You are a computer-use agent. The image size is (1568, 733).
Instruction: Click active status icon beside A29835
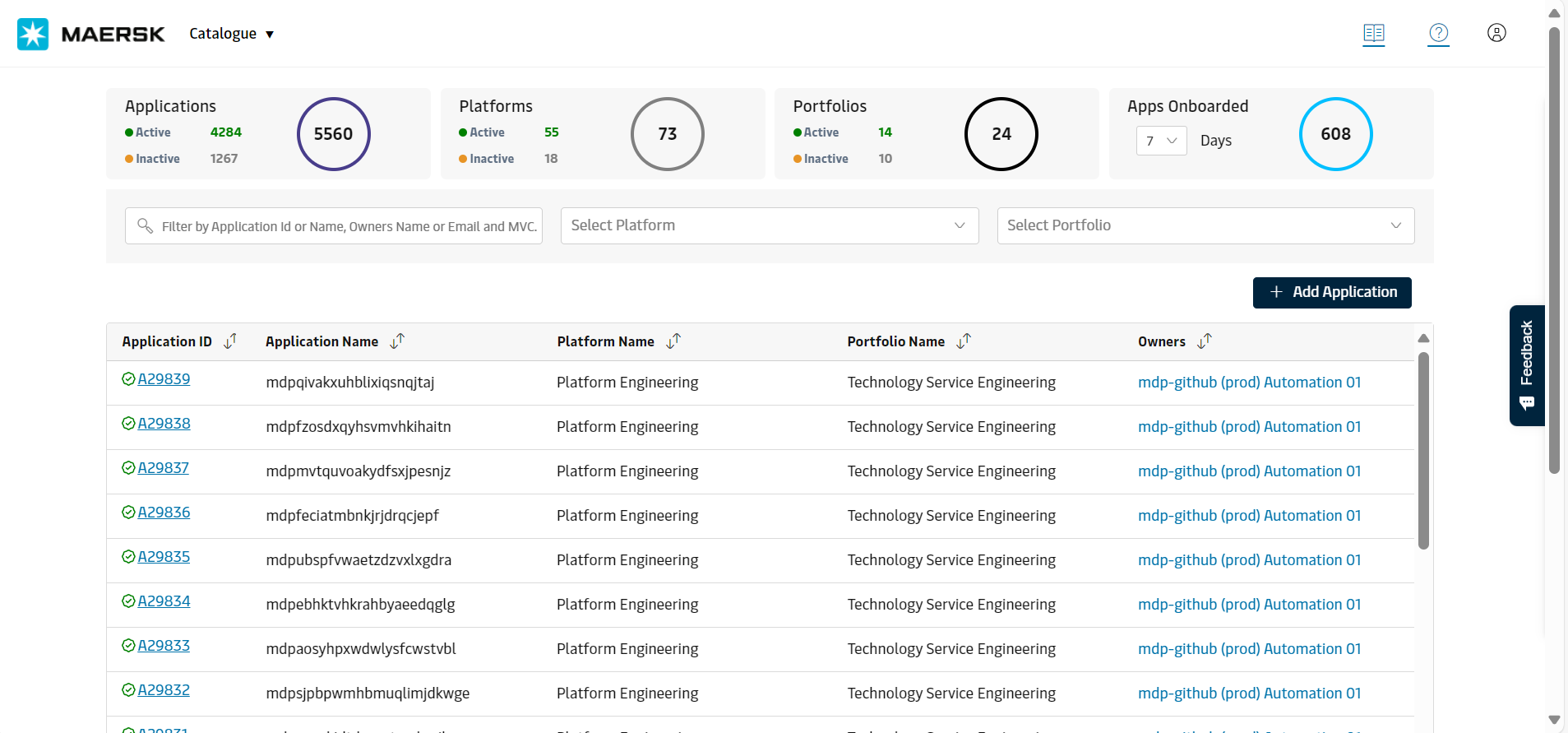pos(128,557)
